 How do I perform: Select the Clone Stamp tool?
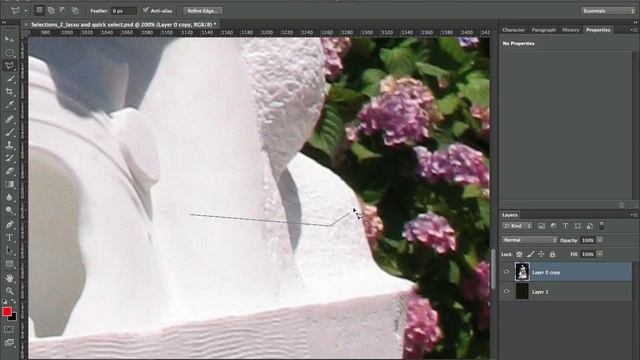(x=9, y=145)
